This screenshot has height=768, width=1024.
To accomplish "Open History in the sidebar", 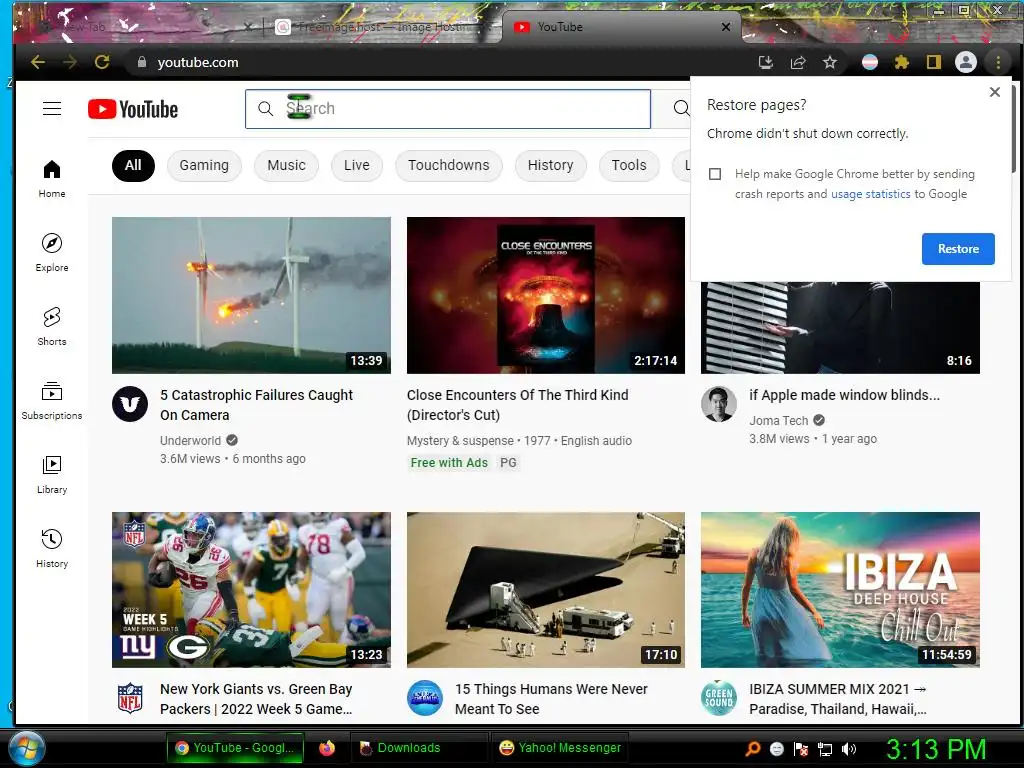I will (x=52, y=549).
